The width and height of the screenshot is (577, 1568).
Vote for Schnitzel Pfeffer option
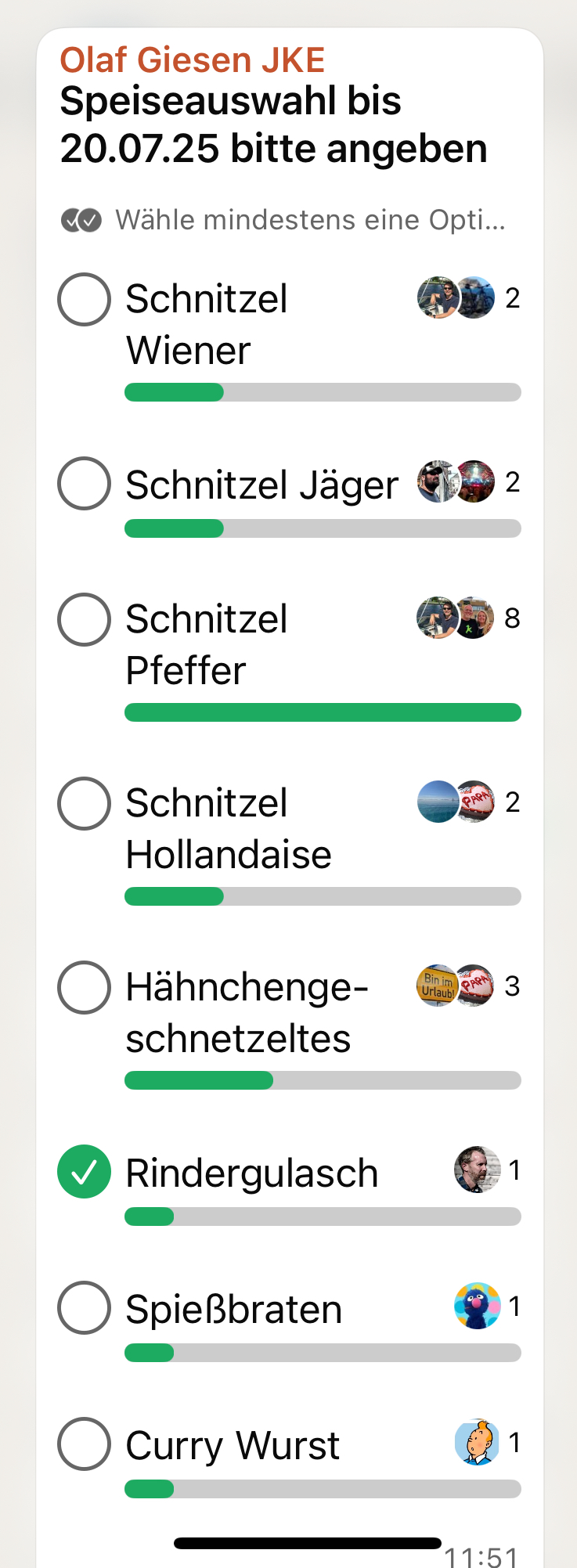pos(84,619)
